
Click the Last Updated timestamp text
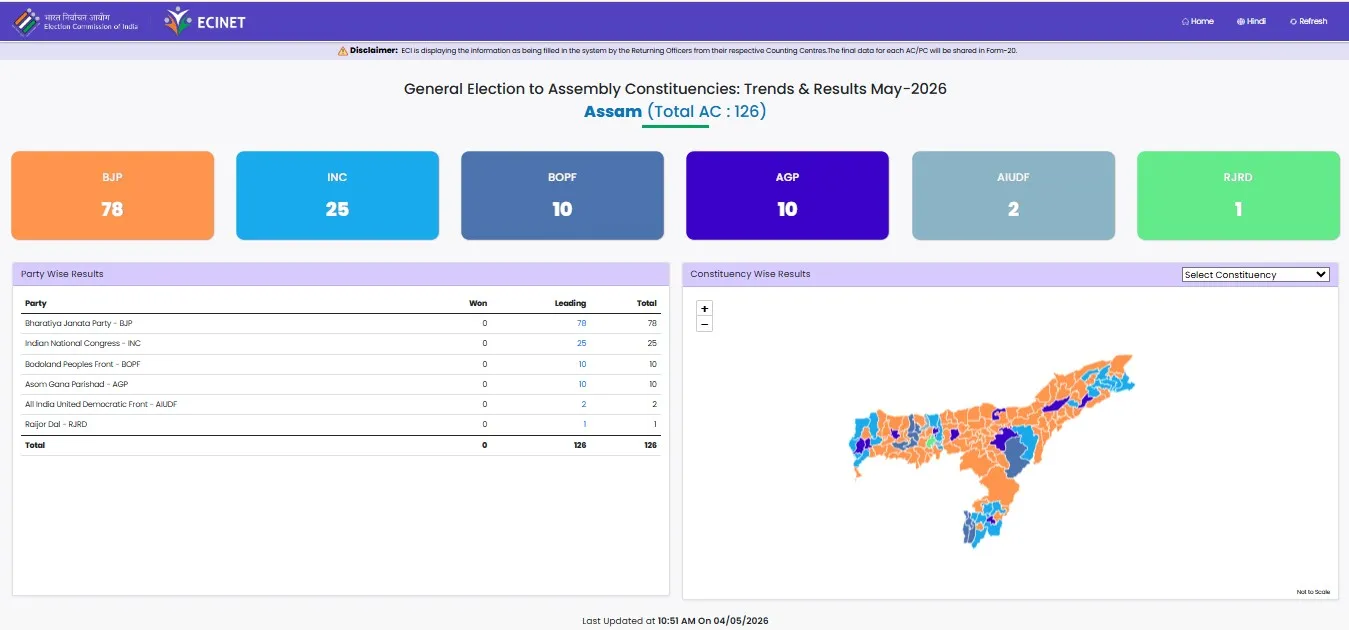point(675,621)
